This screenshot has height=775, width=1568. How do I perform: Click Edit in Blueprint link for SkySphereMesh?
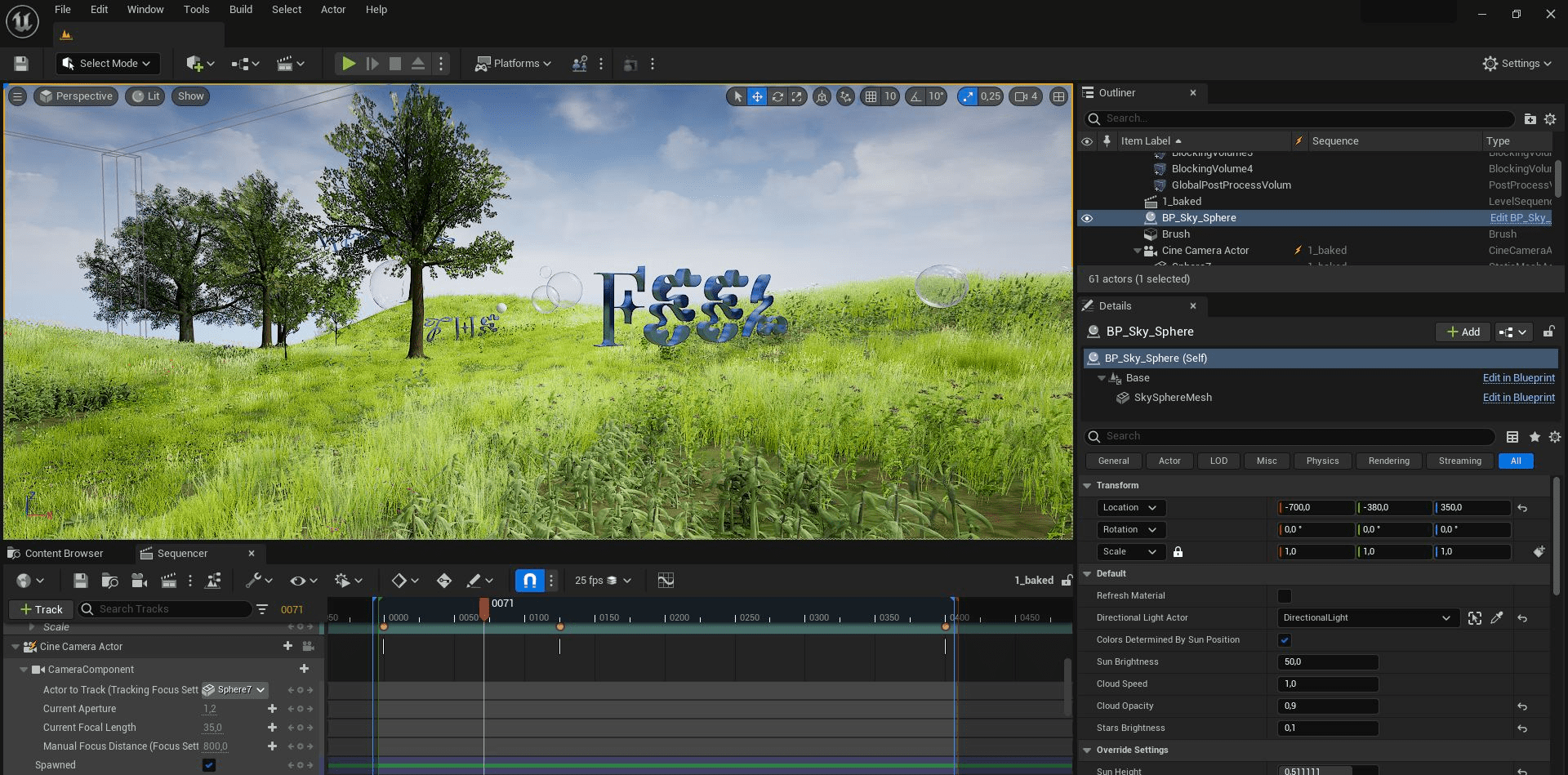click(x=1518, y=398)
